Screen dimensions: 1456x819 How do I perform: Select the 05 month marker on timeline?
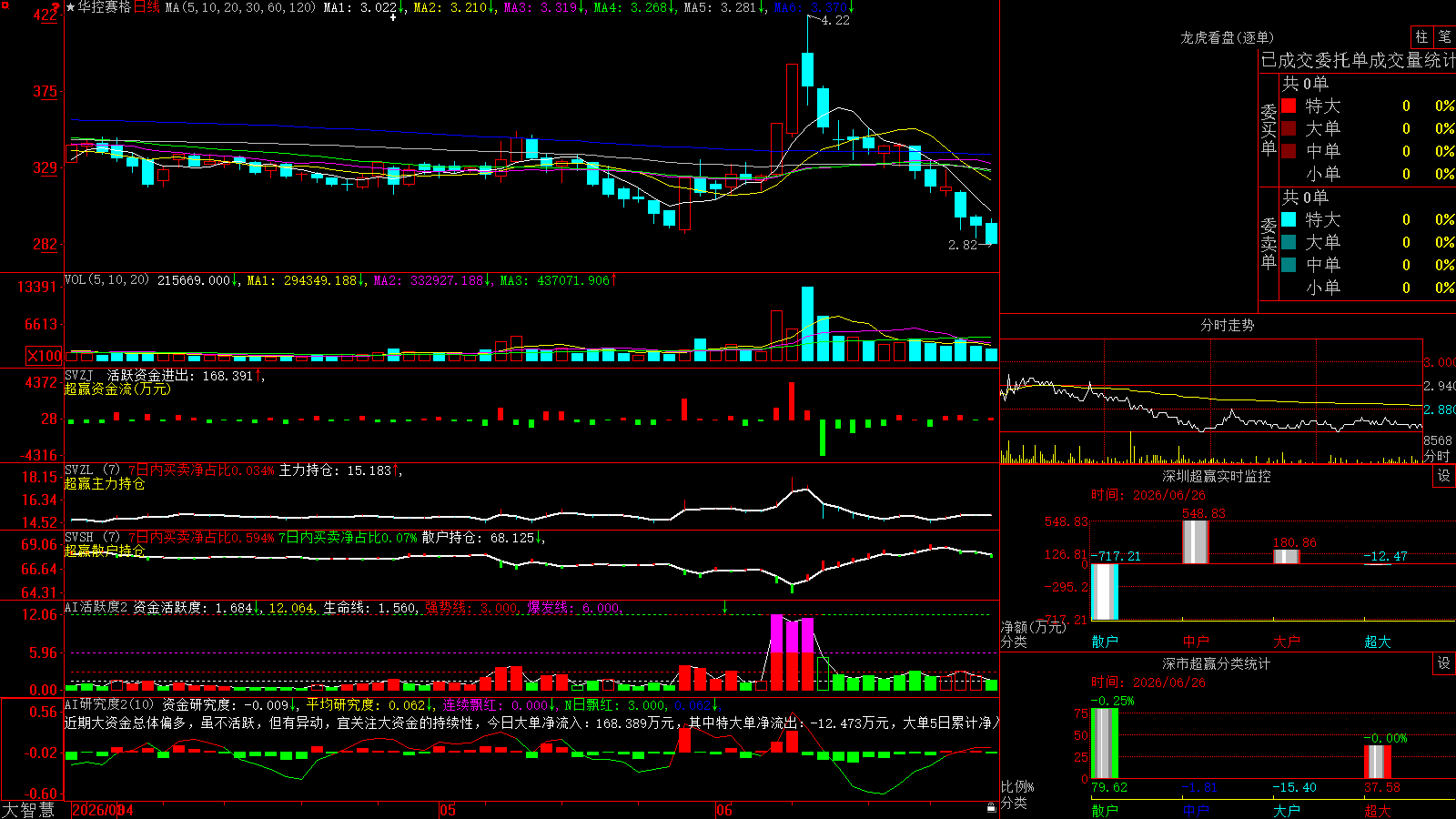pos(447,810)
